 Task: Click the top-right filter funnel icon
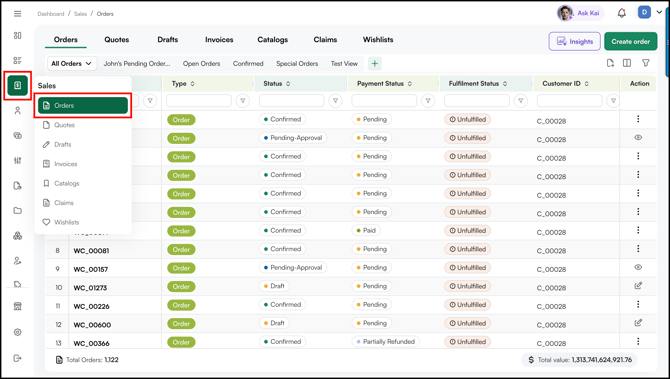(646, 63)
